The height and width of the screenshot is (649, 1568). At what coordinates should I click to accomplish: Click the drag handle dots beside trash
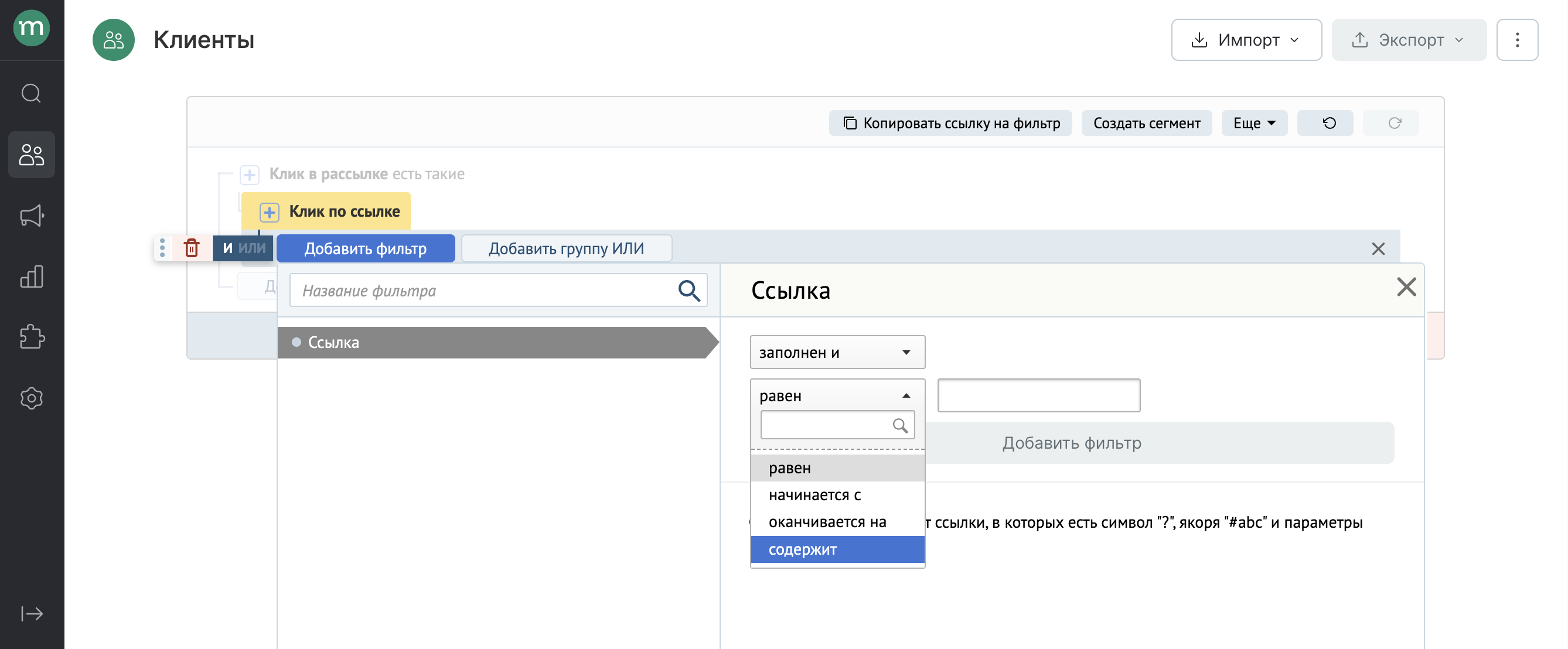(x=162, y=248)
